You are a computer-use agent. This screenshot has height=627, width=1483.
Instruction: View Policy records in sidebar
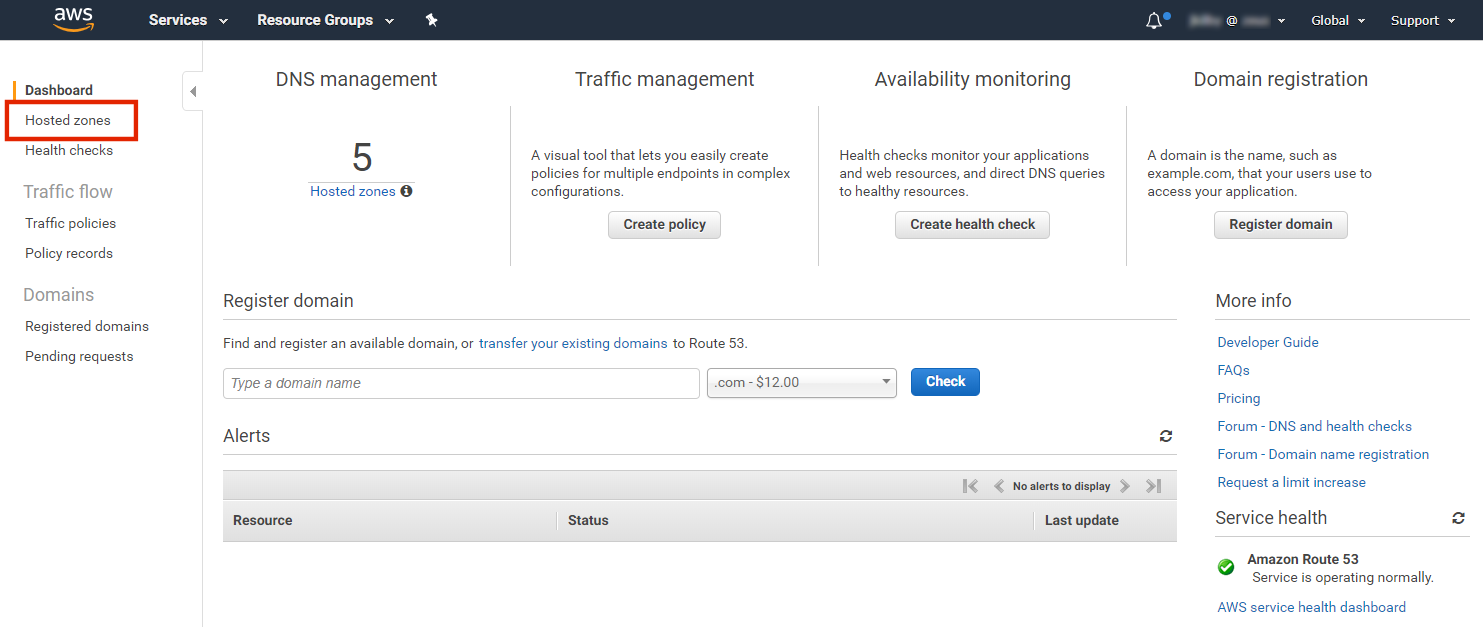tap(69, 253)
